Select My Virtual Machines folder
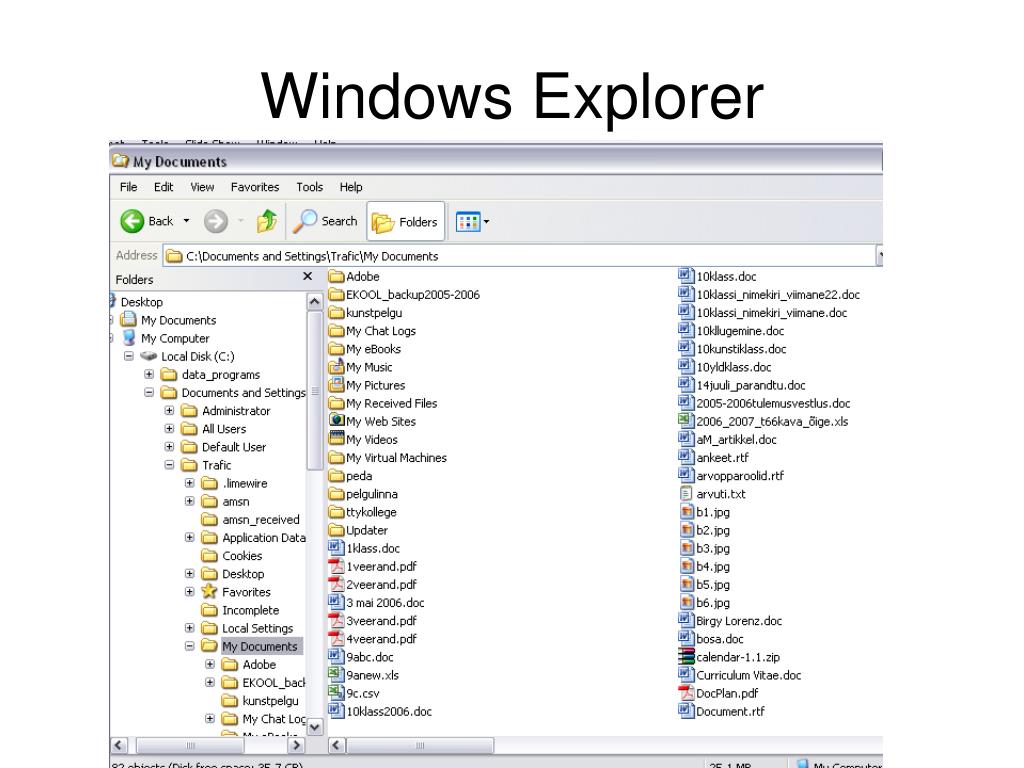 (388, 458)
